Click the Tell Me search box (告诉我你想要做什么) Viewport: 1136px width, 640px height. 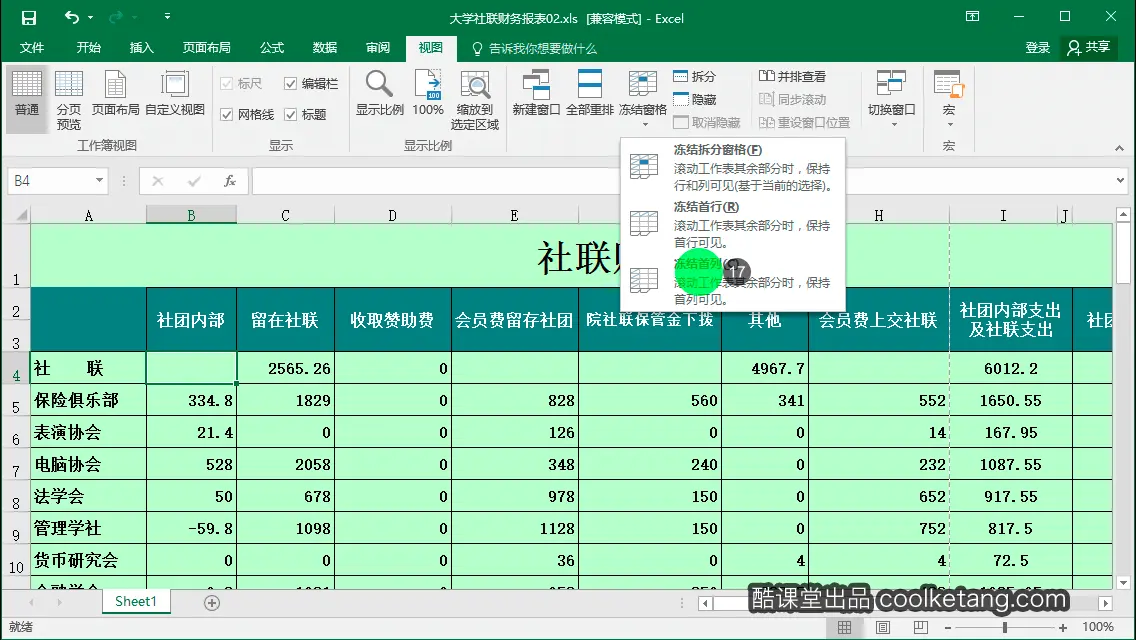pyautogui.click(x=534, y=49)
